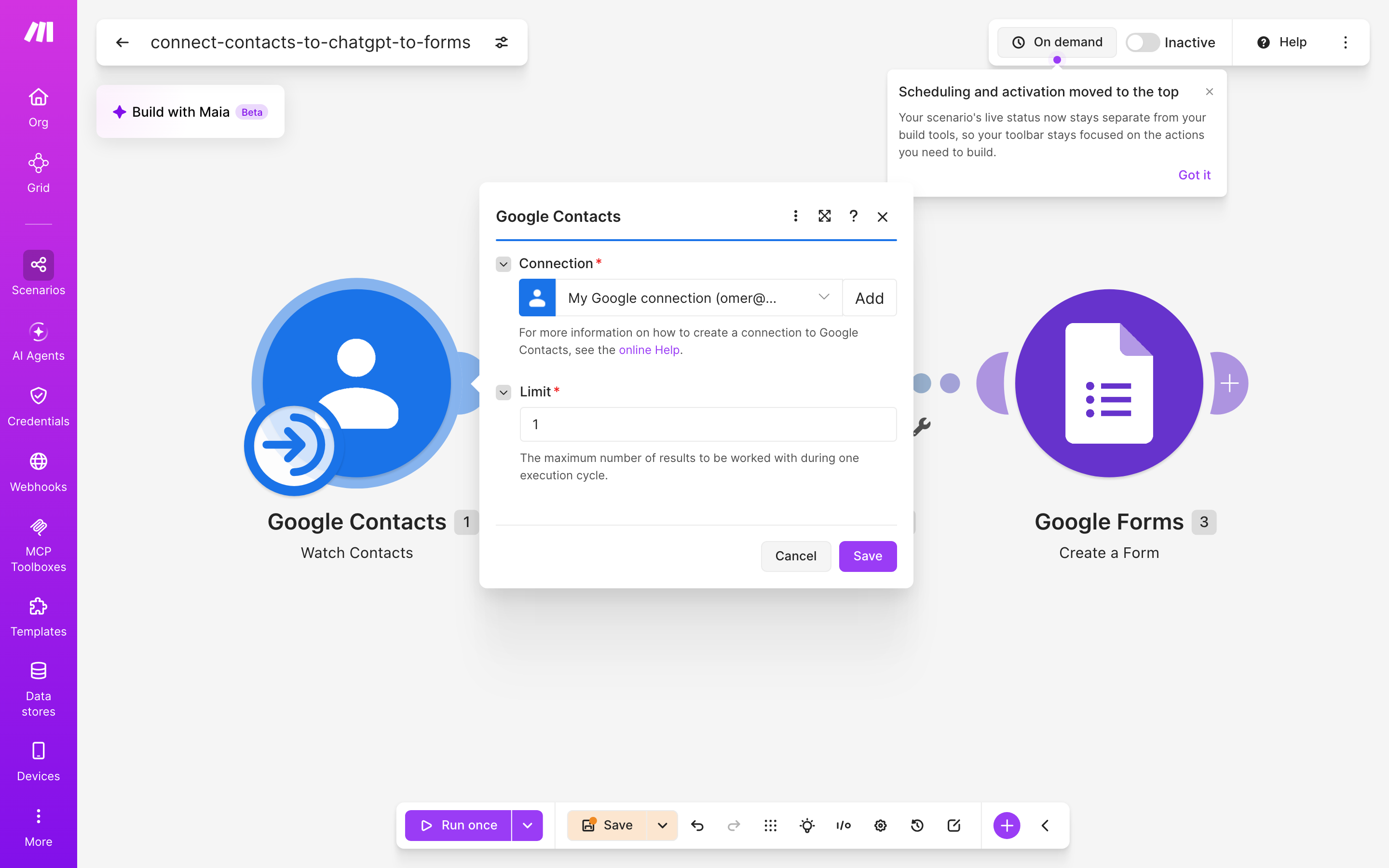Open three-dot menu in Google Contacts dialog
Viewport: 1389px width, 868px height.
point(795,216)
